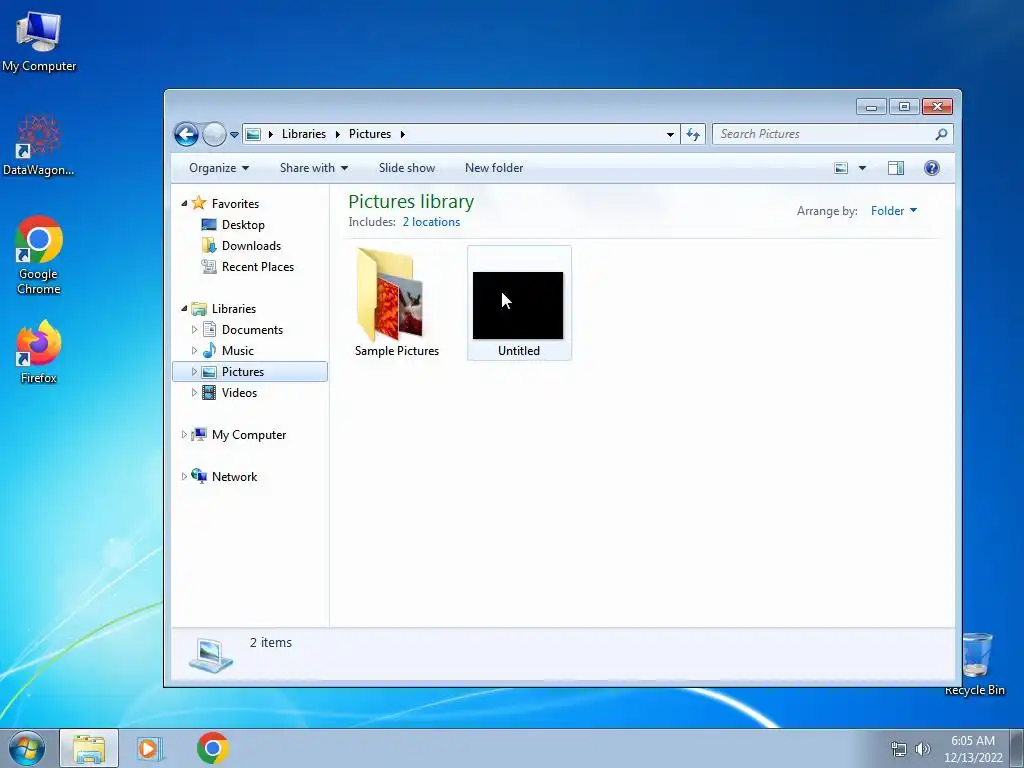Viewport: 1024px width, 768px height.
Task: Open the Recycle Bin
Action: pyautogui.click(x=976, y=664)
